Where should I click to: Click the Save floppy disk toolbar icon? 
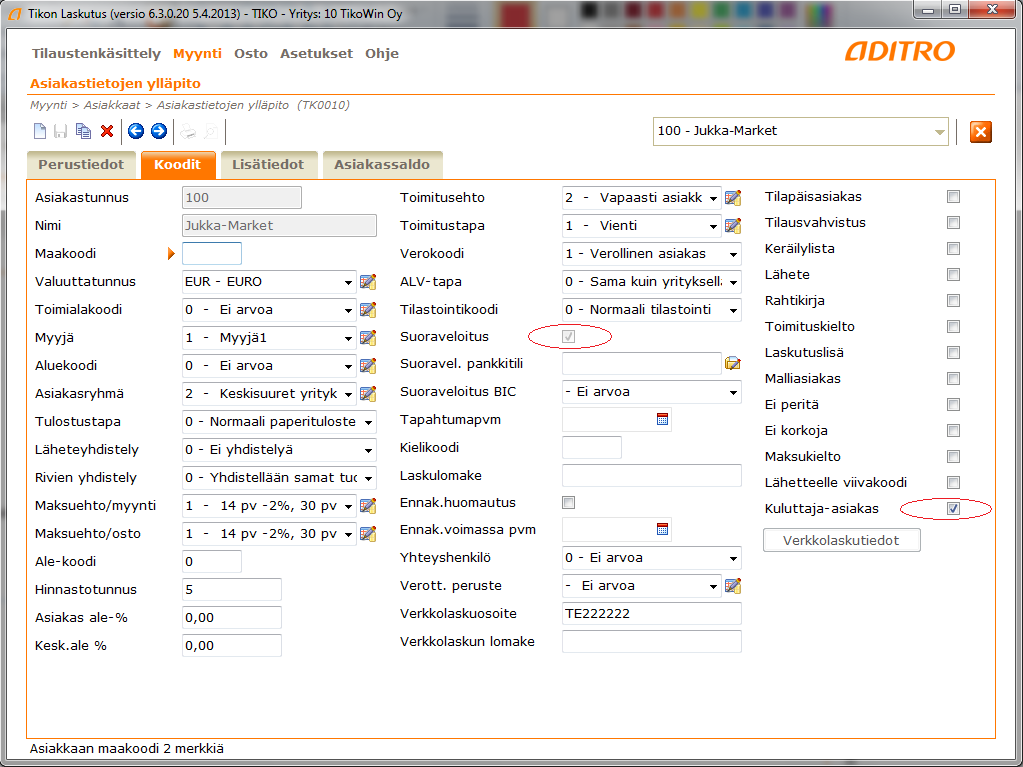(61, 131)
